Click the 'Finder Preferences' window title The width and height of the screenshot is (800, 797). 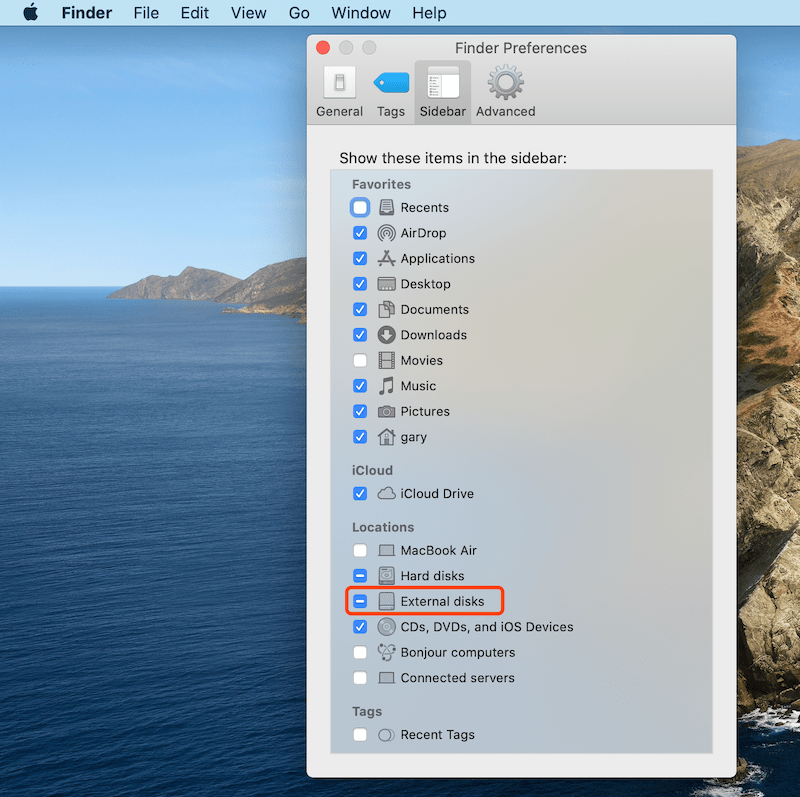point(521,48)
